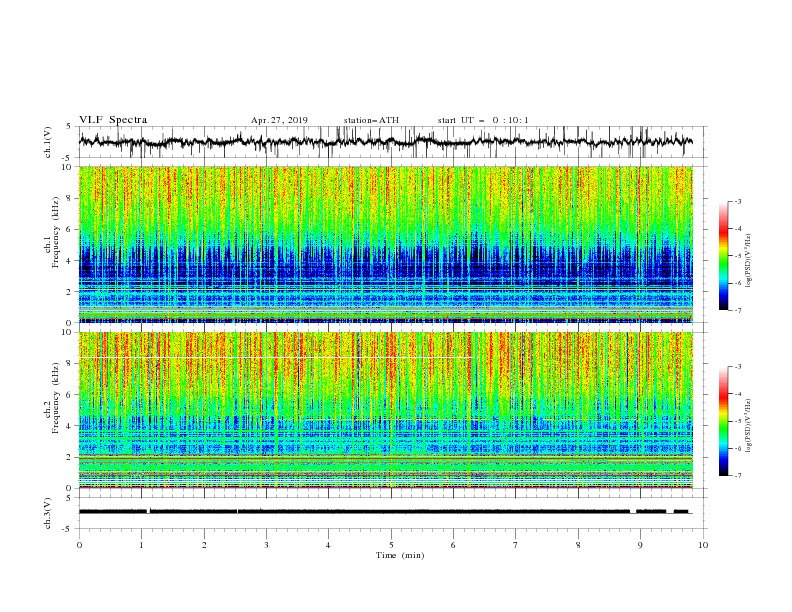Click the upper ch.1 PSD color bar
This screenshot has height=612, width=792.
pos(724,256)
